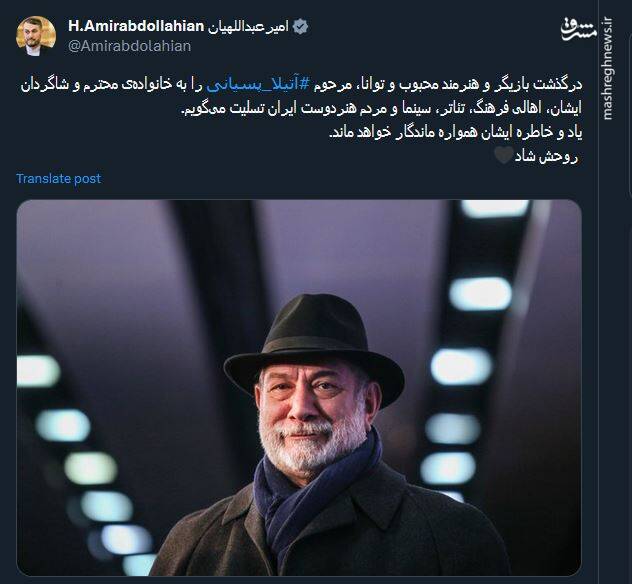Click the blue verified badge icon

point(300,27)
